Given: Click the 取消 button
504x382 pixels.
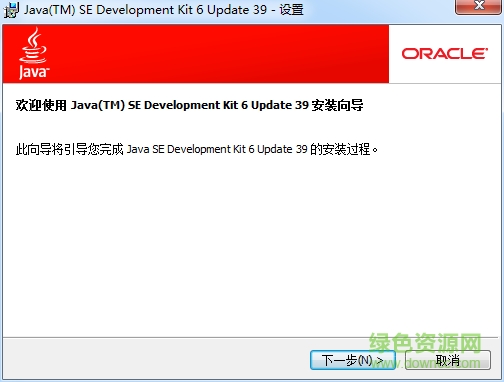Looking at the screenshot, I should pyautogui.click(x=448, y=360).
